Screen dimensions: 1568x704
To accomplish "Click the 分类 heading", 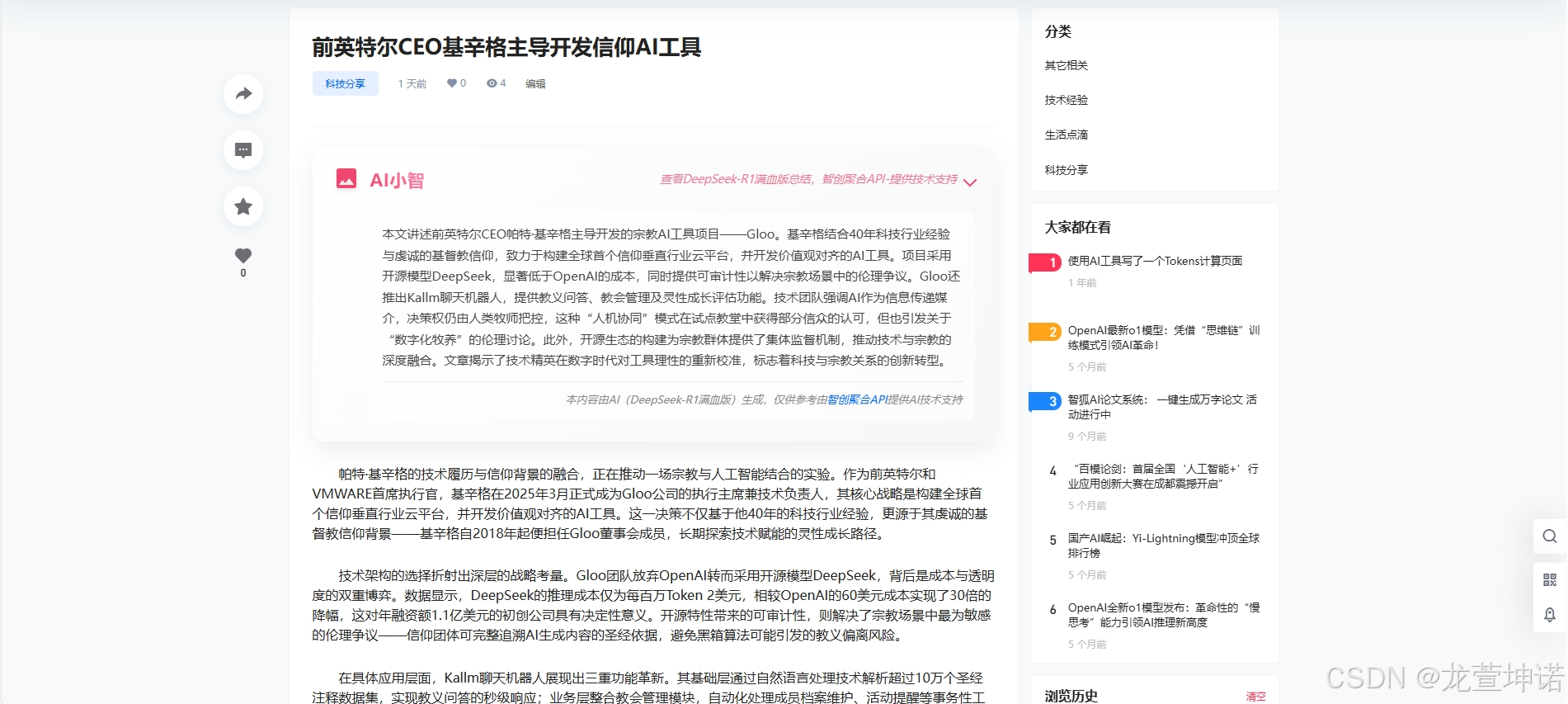I will point(1057,31).
